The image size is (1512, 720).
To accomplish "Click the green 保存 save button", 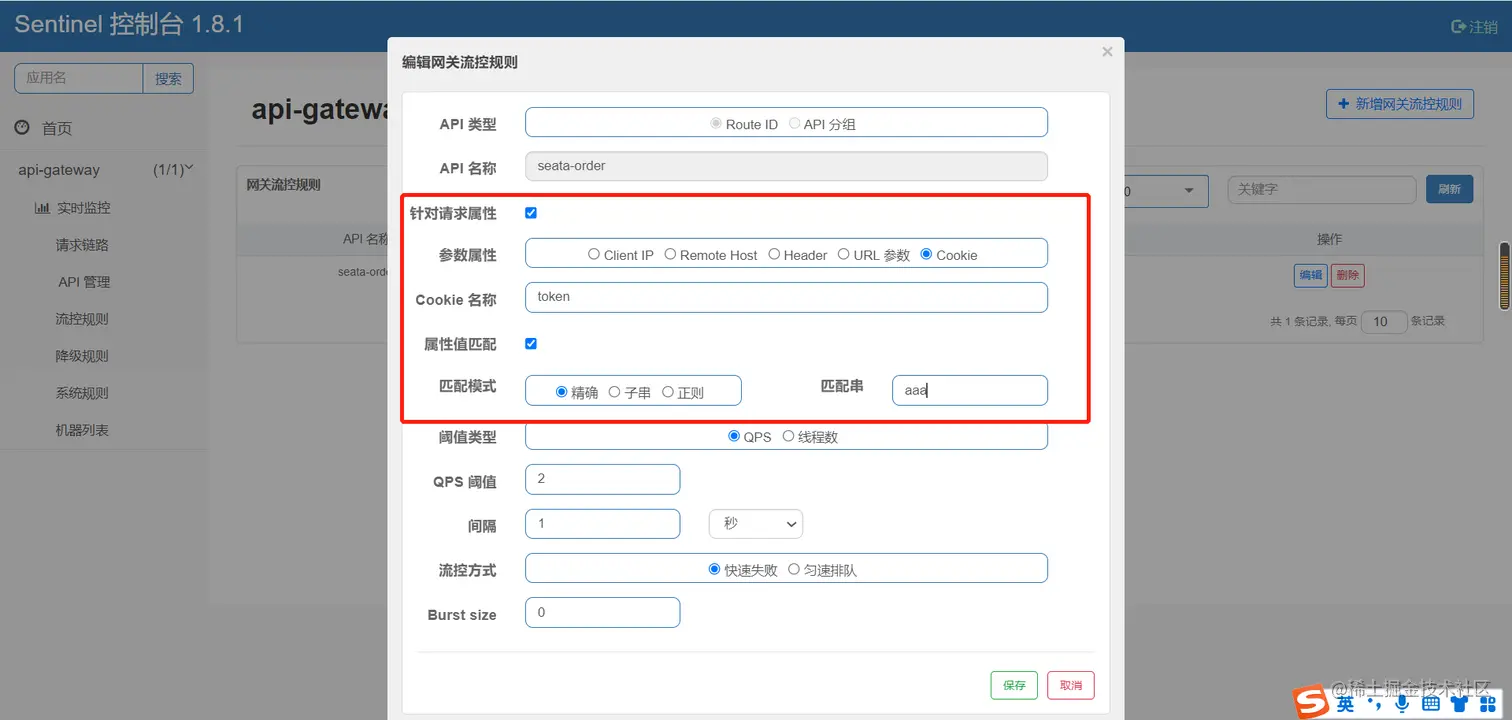I will tap(1014, 685).
